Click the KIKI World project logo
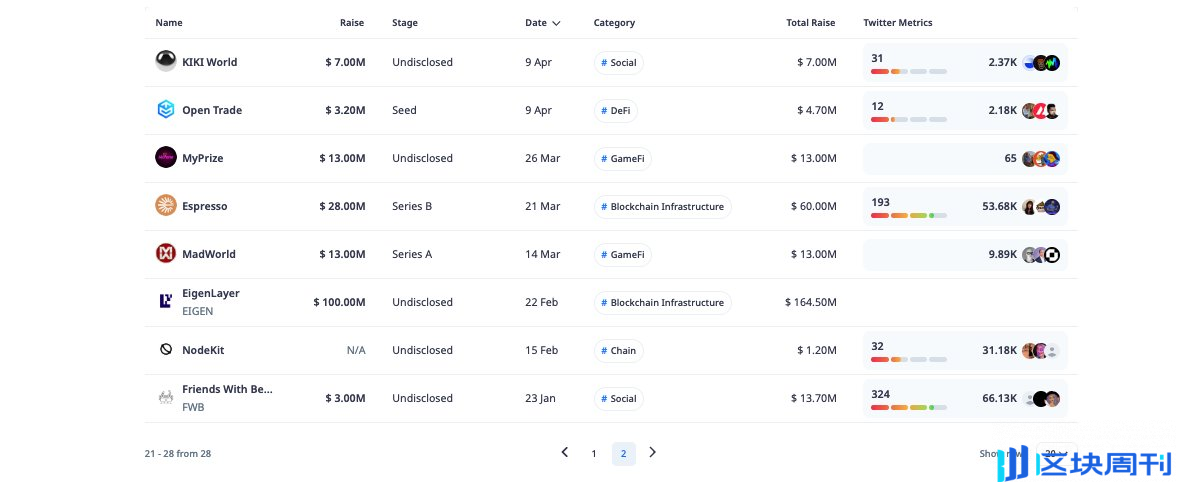 click(x=166, y=61)
